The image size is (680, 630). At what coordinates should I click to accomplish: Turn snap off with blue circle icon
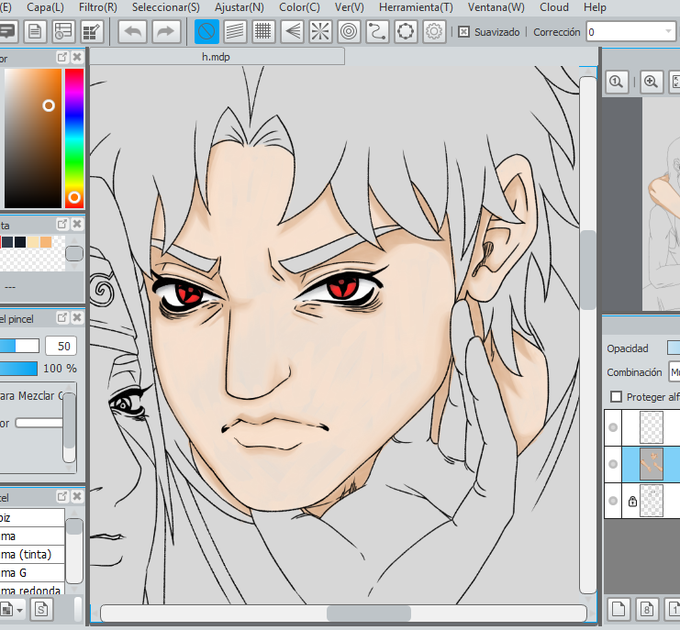click(x=206, y=31)
